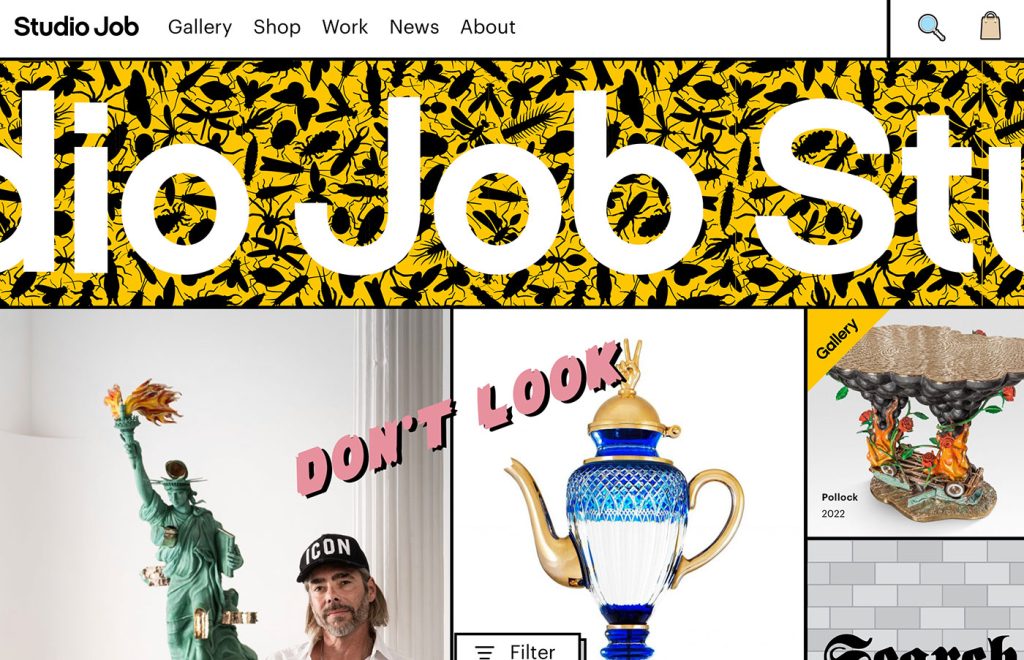Click the pink DON'T LOOK text
Viewport: 1024px width, 660px height.
(457, 418)
